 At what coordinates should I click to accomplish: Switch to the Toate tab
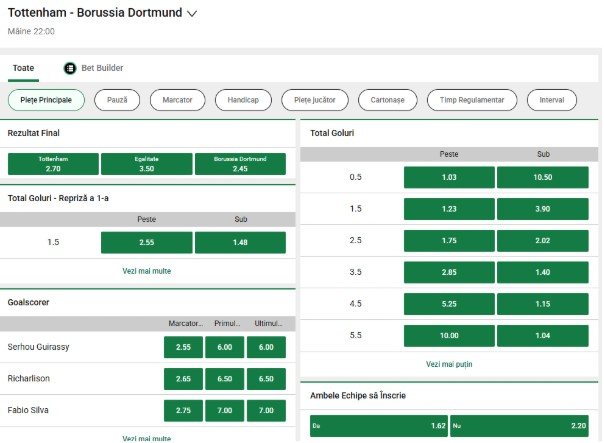23,68
